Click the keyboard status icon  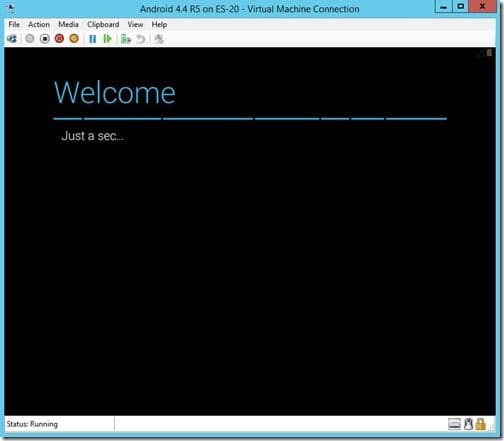tap(454, 424)
